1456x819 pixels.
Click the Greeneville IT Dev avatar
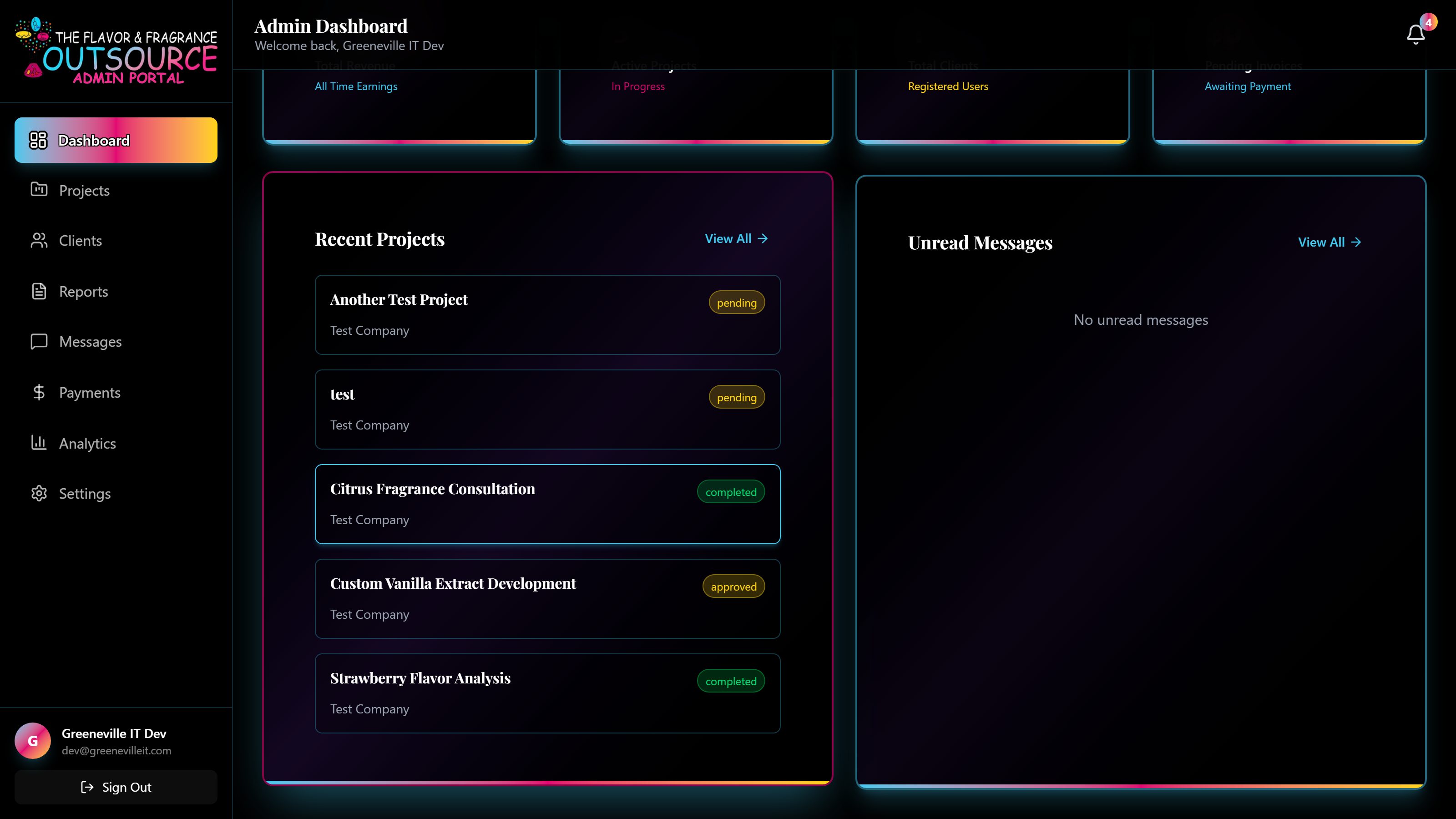(32, 740)
